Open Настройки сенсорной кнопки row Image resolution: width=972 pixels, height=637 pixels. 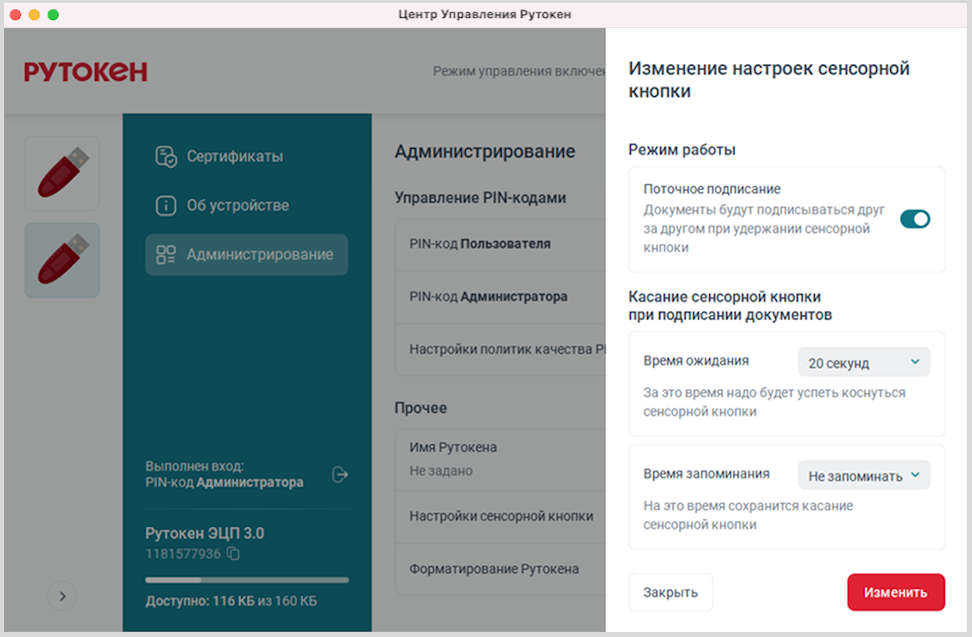tap(501, 516)
